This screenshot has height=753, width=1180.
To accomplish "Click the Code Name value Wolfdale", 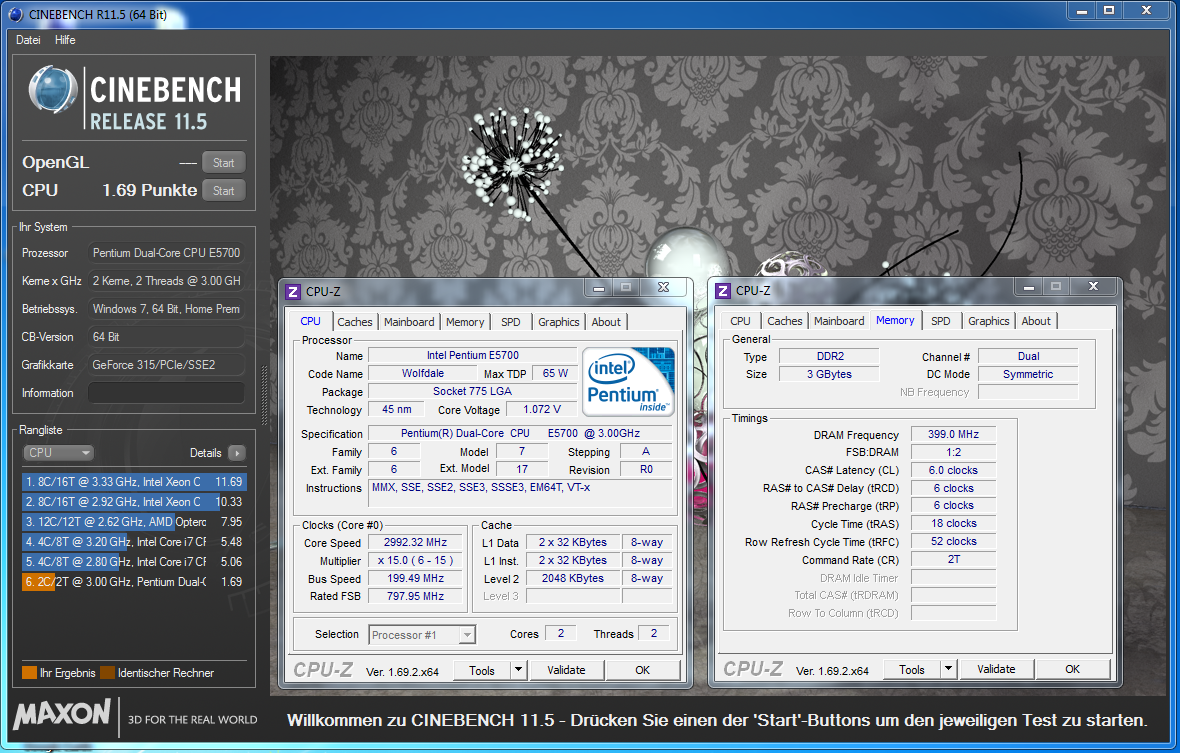I will (423, 373).
